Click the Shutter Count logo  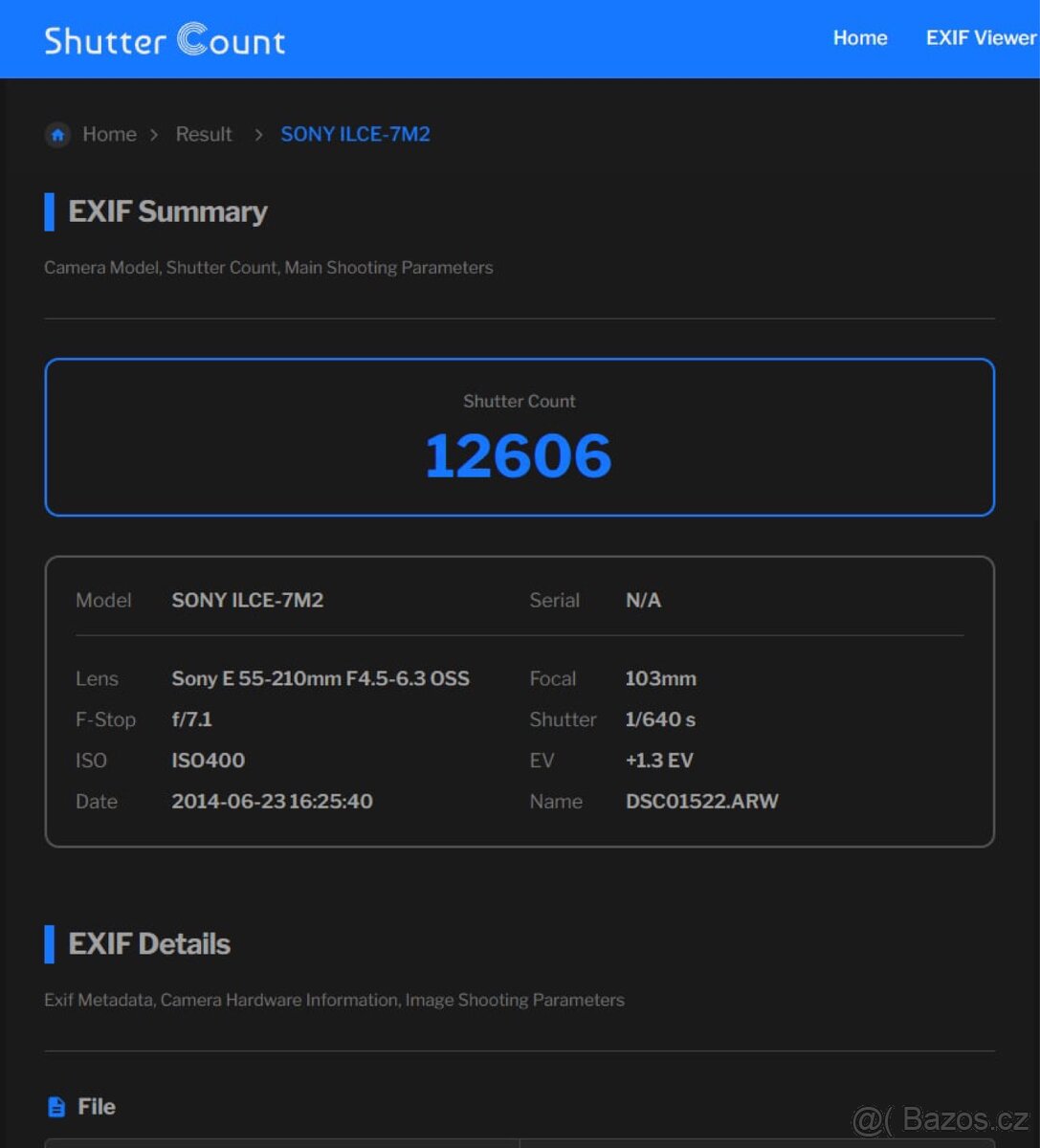click(x=165, y=39)
